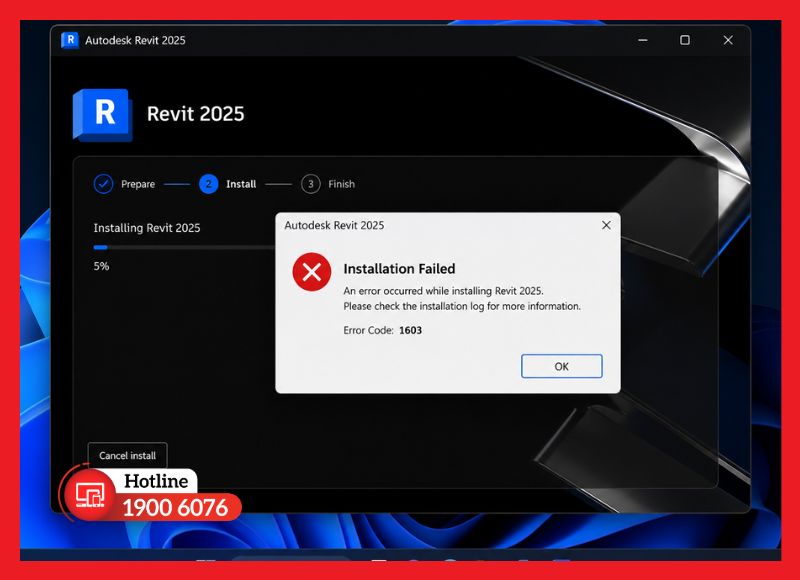Click the 5% progress value
The width and height of the screenshot is (800, 580).
click(101, 266)
